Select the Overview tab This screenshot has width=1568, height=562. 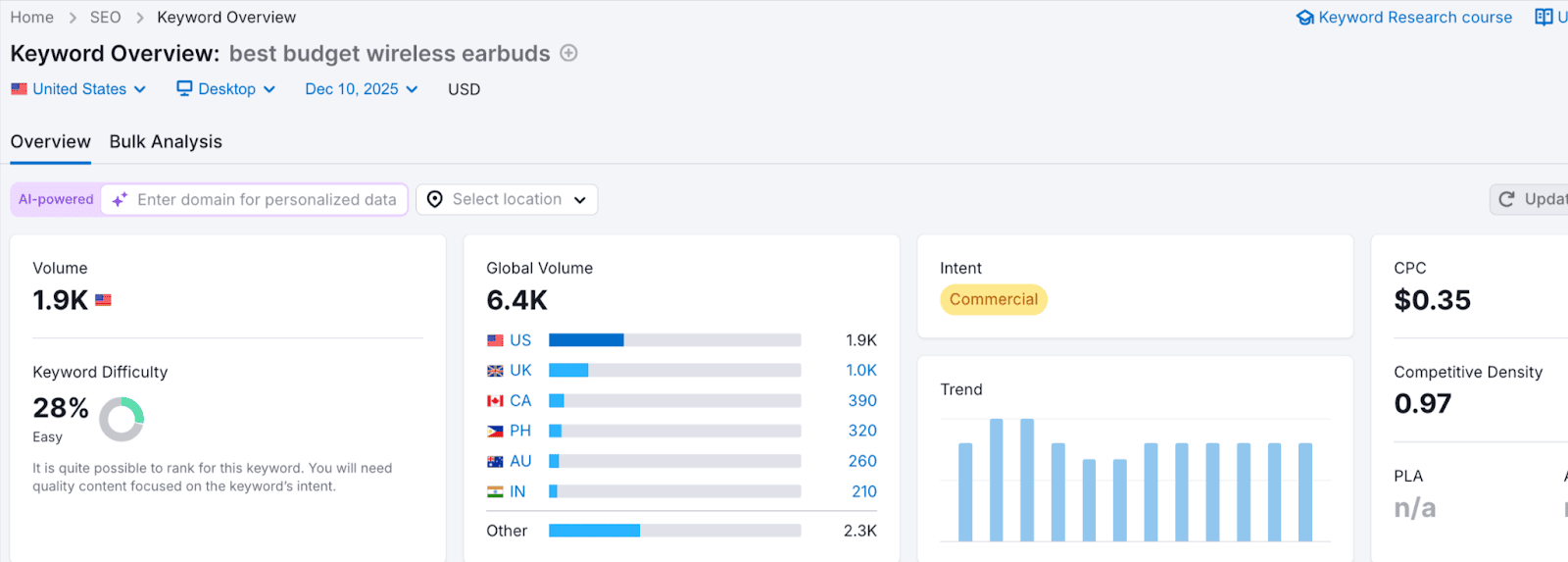[50, 142]
